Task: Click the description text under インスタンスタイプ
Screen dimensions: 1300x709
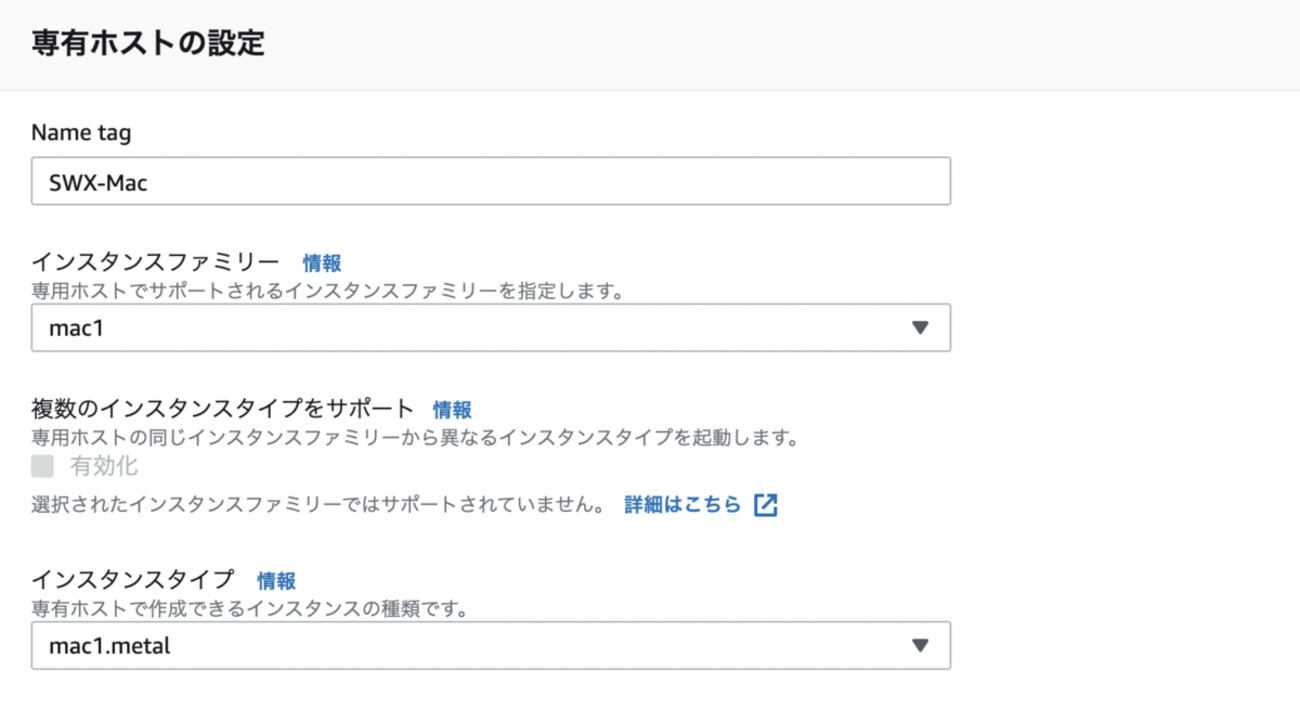Action: (x=250, y=608)
